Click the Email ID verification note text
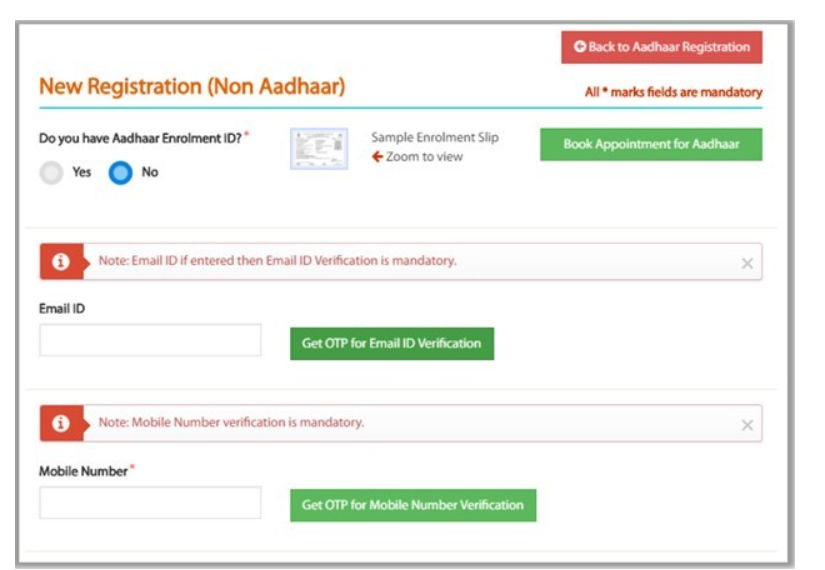The image size is (825, 570). pyautogui.click(x=277, y=261)
